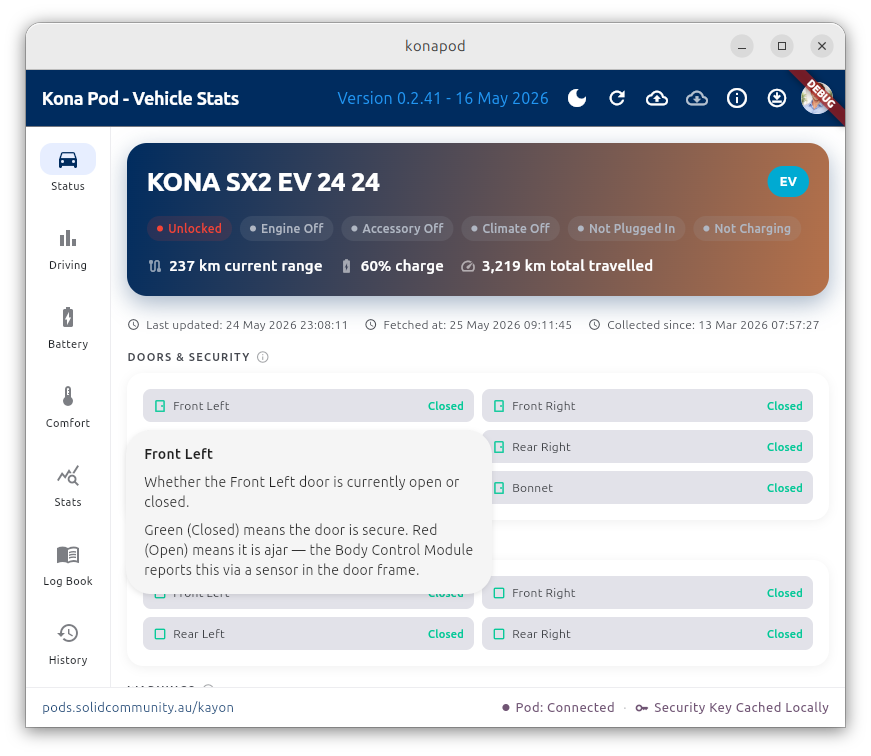
Task: Click the cloud download icon
Action: click(x=697, y=98)
